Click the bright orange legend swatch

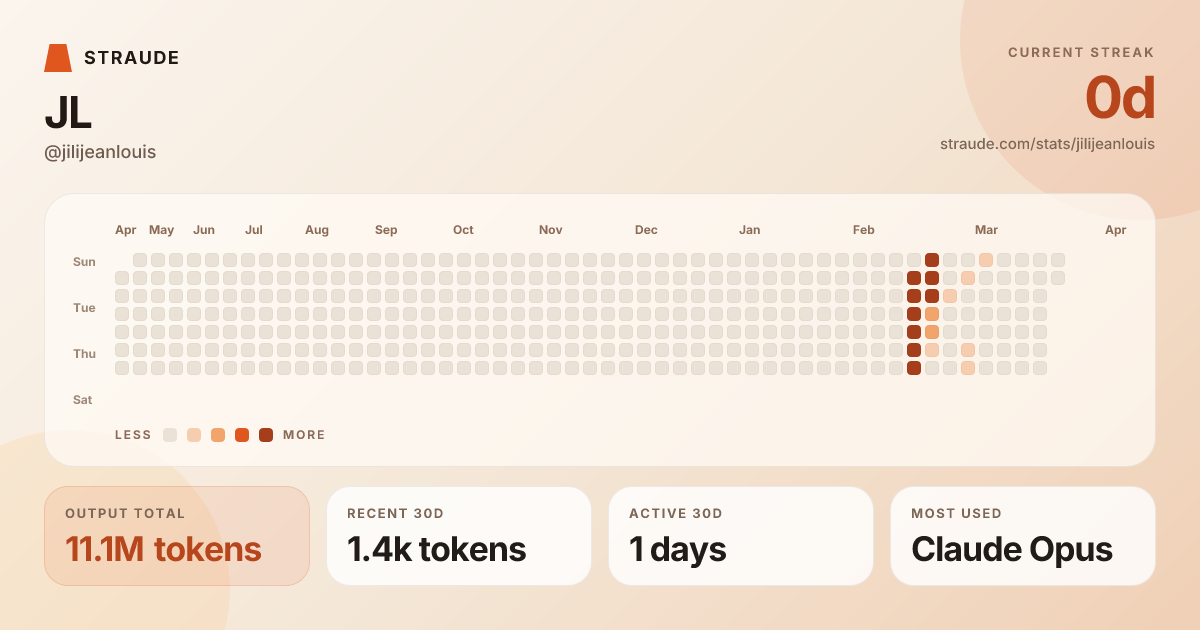tap(242, 435)
